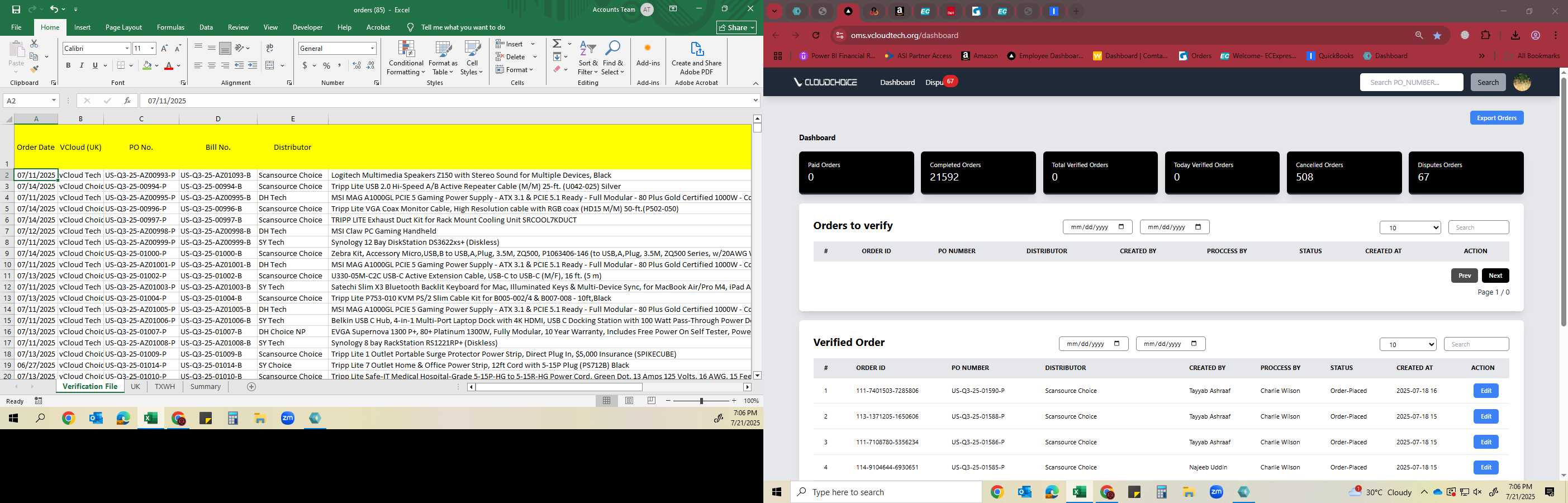Click the Decrease Indent icon

click(239, 65)
